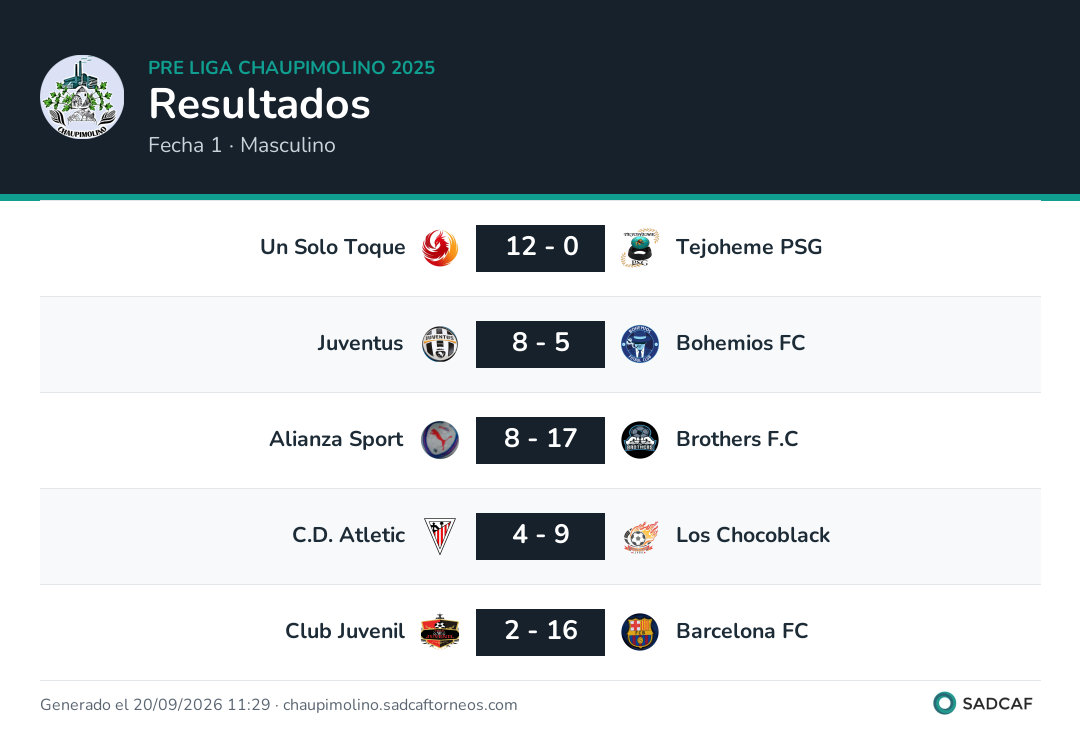This screenshot has width=1080, height=756.
Task: Click the PRE LIGA CHAUPIMOLINO 2025 title
Action: 291,67
